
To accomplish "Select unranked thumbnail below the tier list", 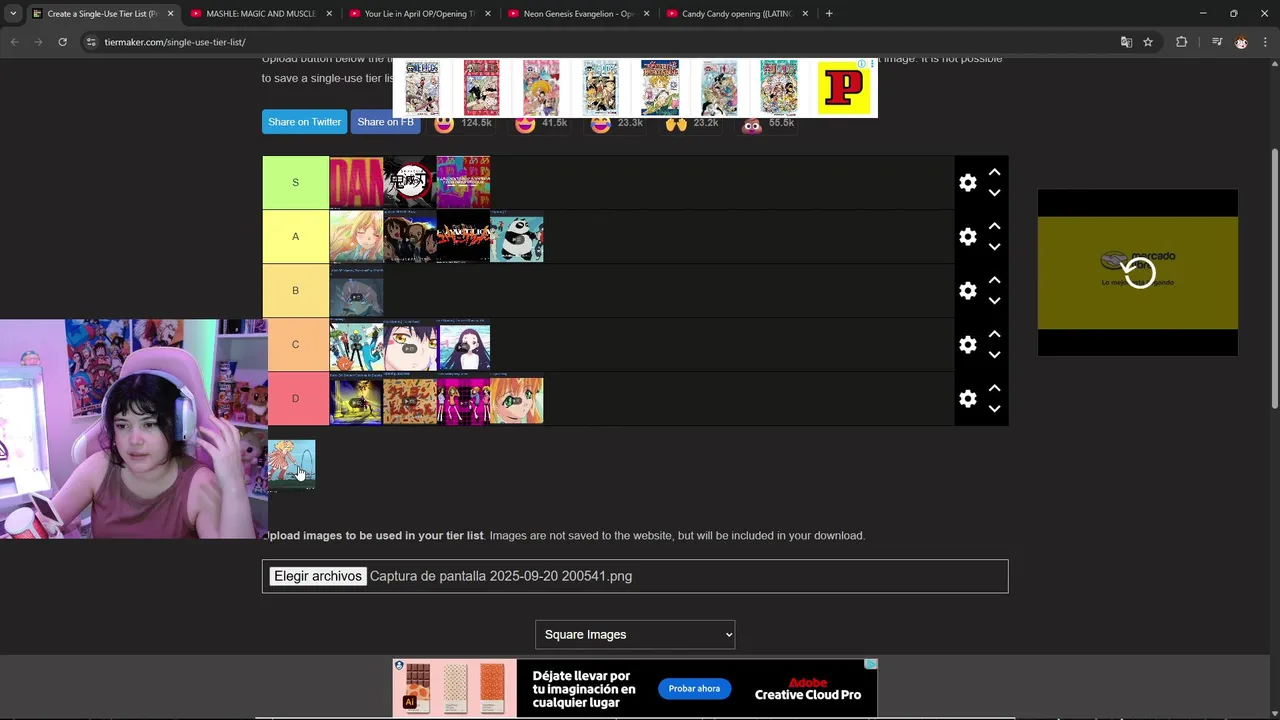I will coord(291,465).
